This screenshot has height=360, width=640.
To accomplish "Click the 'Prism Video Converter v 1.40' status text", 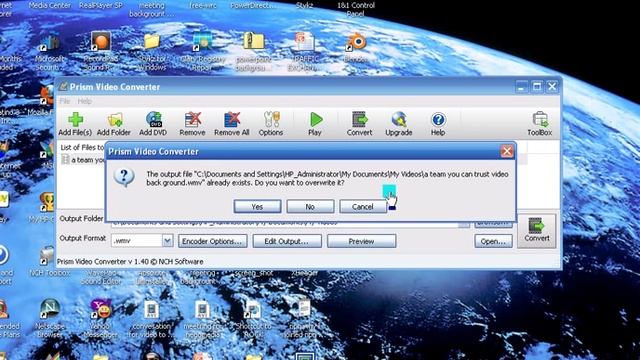I will [x=130, y=262].
